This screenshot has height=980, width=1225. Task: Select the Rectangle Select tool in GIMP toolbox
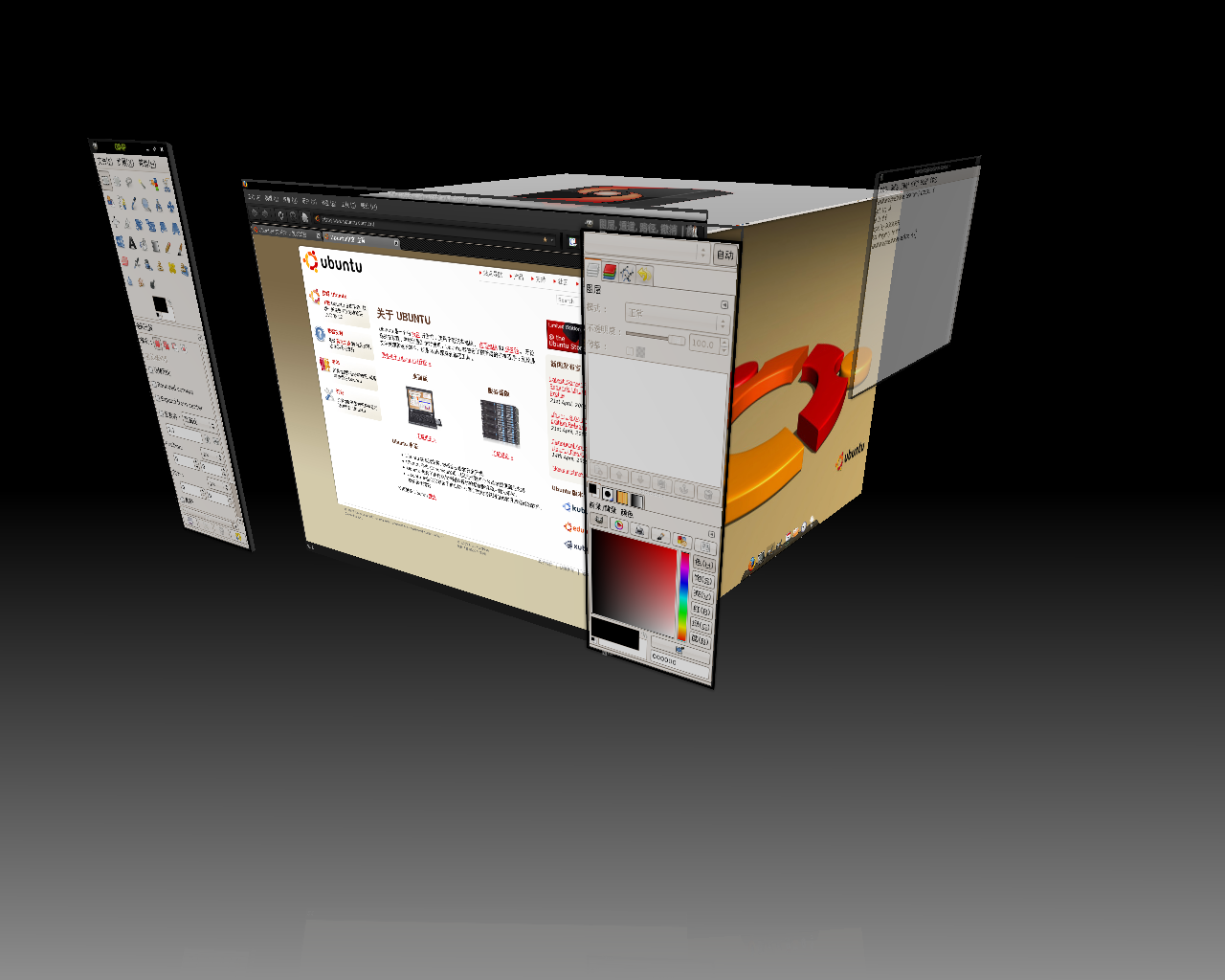[105, 181]
